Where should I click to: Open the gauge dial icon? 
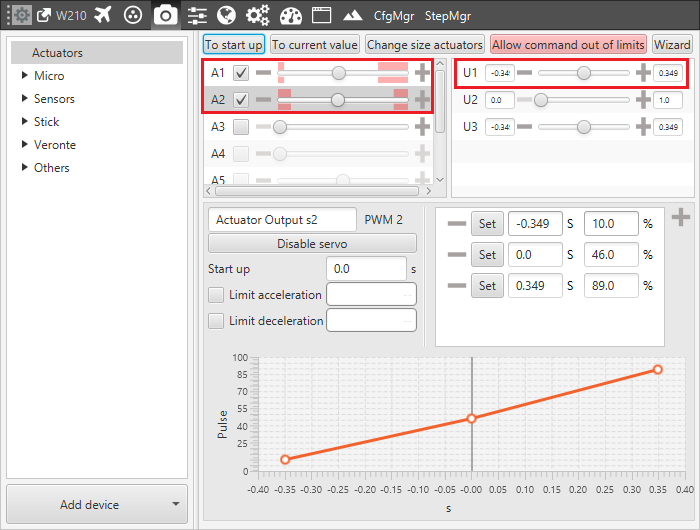[x=291, y=15]
